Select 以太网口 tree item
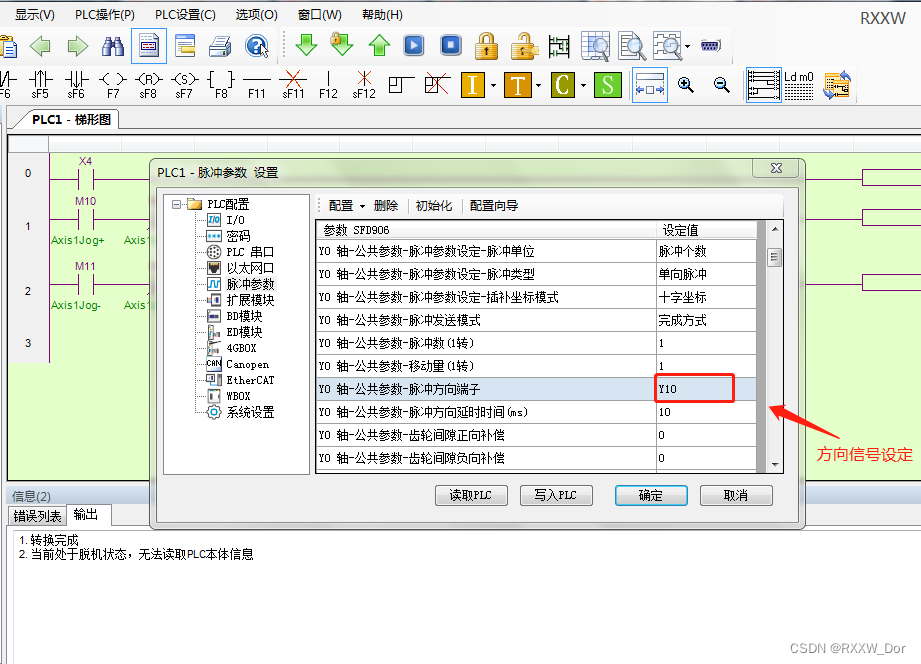Image resolution: width=921 pixels, height=664 pixels. [x=250, y=268]
